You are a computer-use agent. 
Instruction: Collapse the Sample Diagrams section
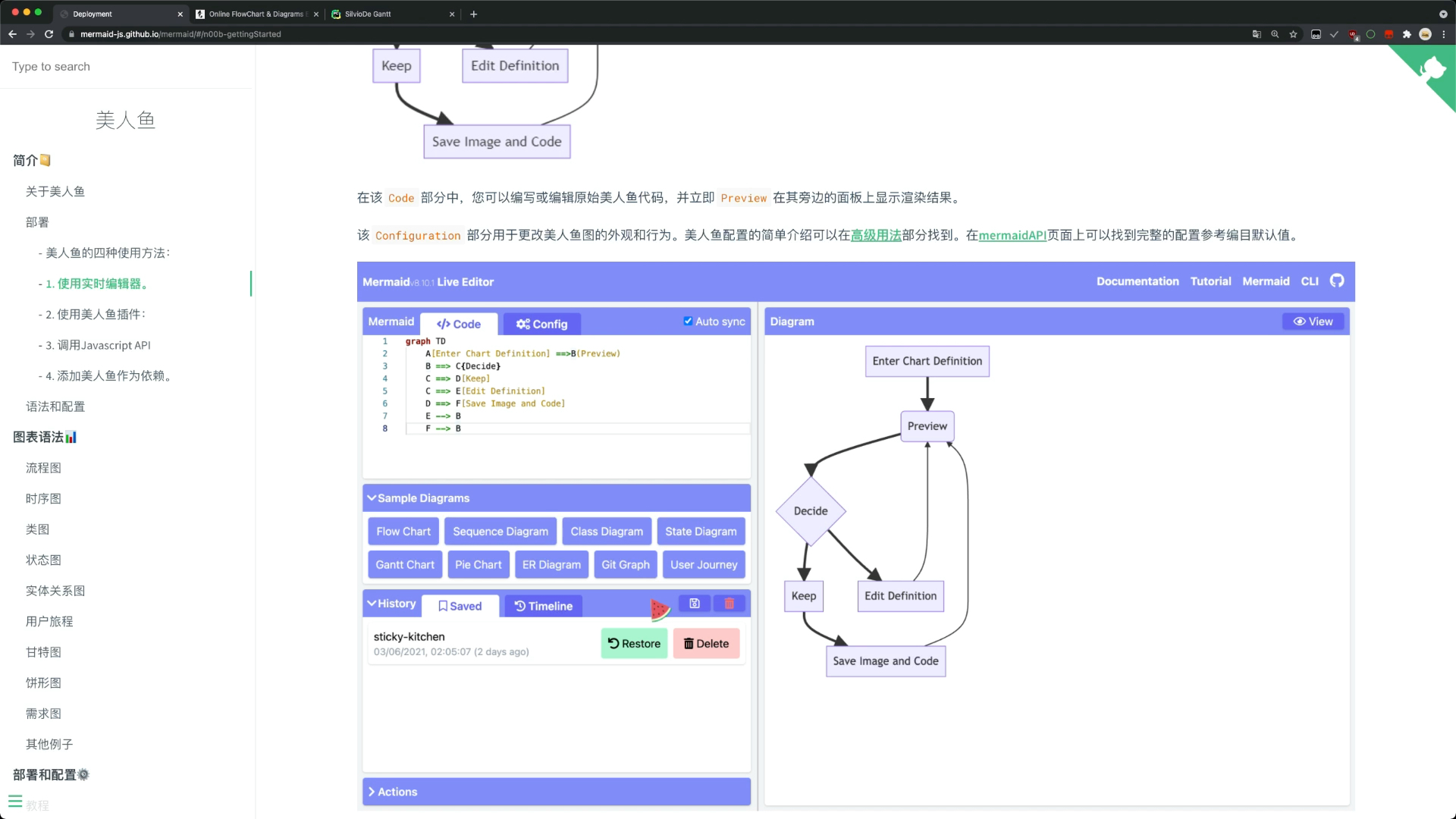(418, 498)
